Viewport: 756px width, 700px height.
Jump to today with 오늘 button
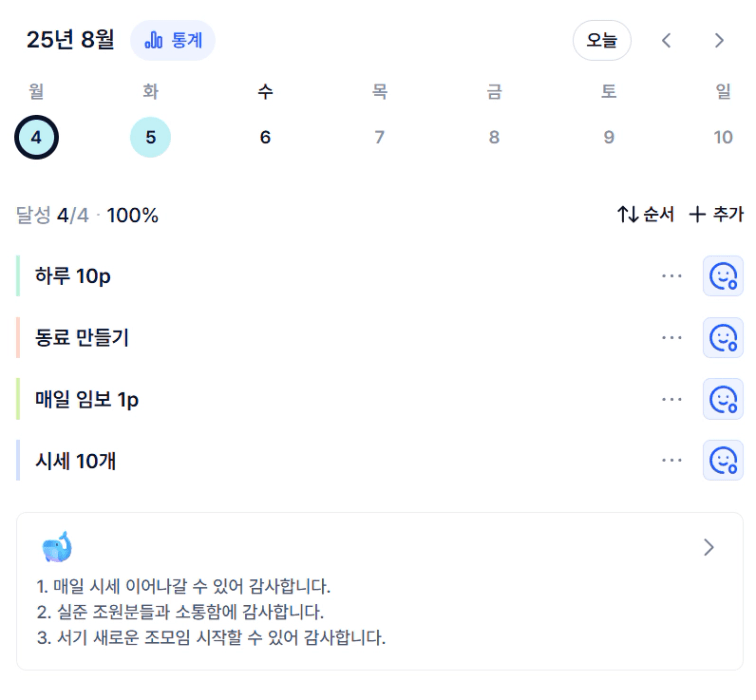pos(602,40)
